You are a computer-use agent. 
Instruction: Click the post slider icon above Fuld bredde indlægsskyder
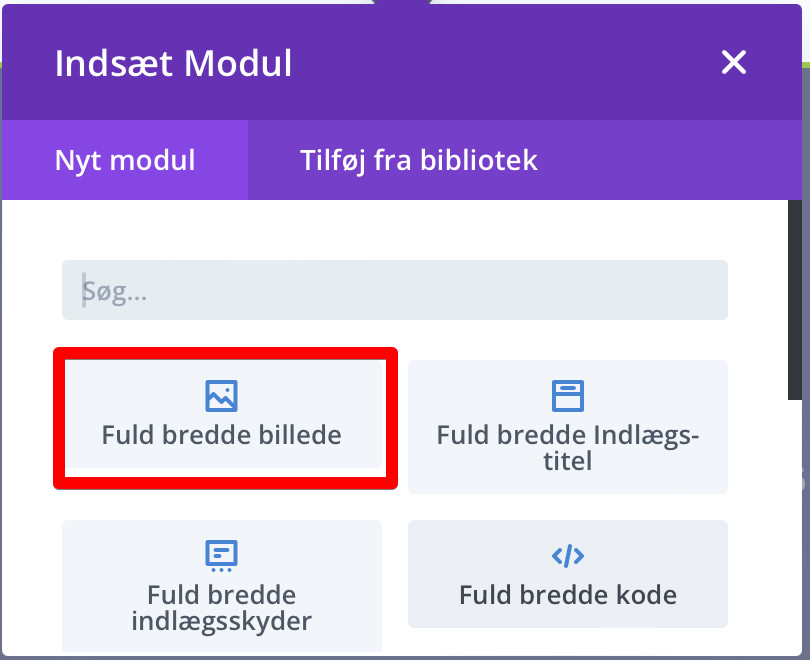pos(221,554)
